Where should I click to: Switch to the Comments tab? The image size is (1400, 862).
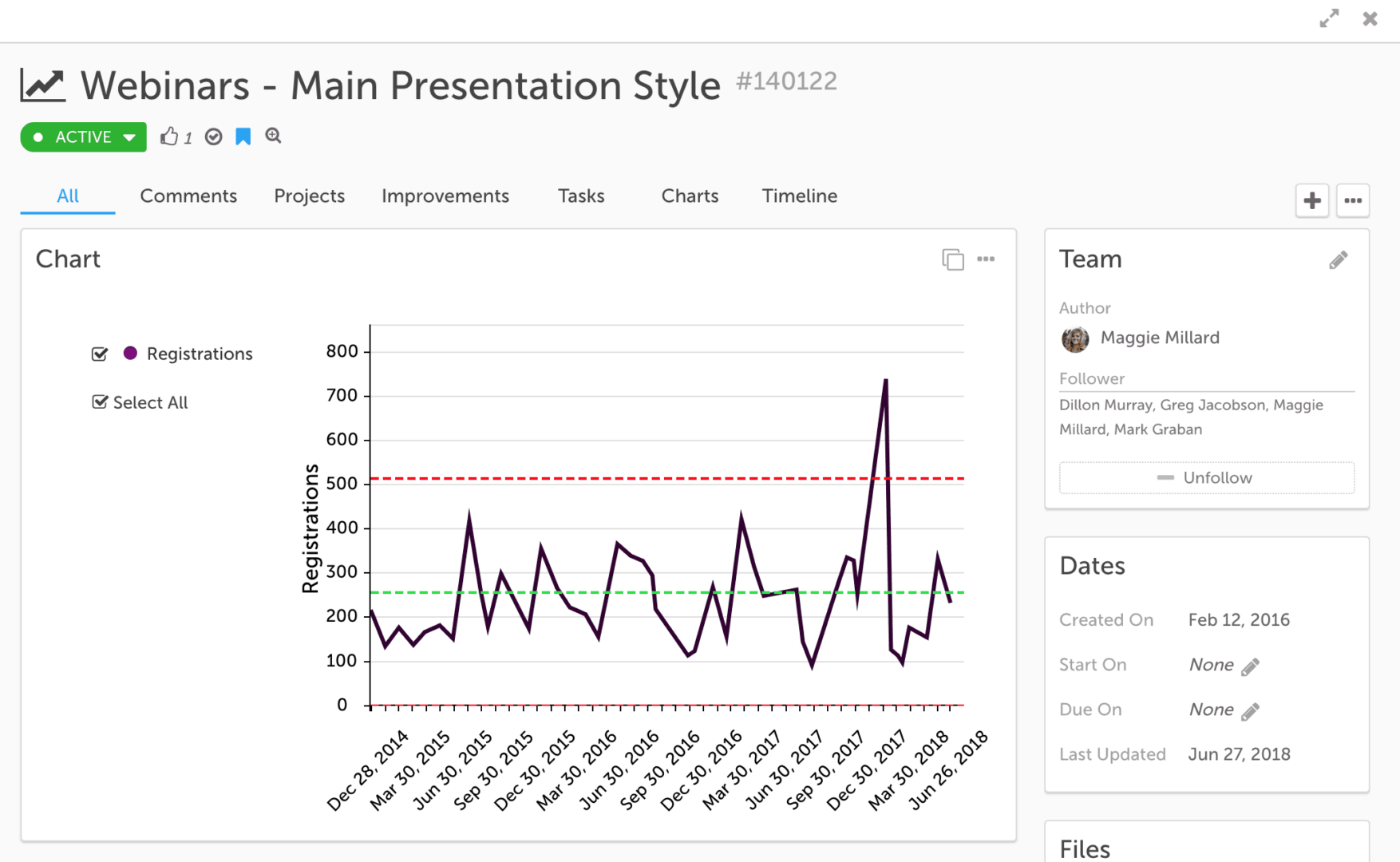tap(188, 196)
